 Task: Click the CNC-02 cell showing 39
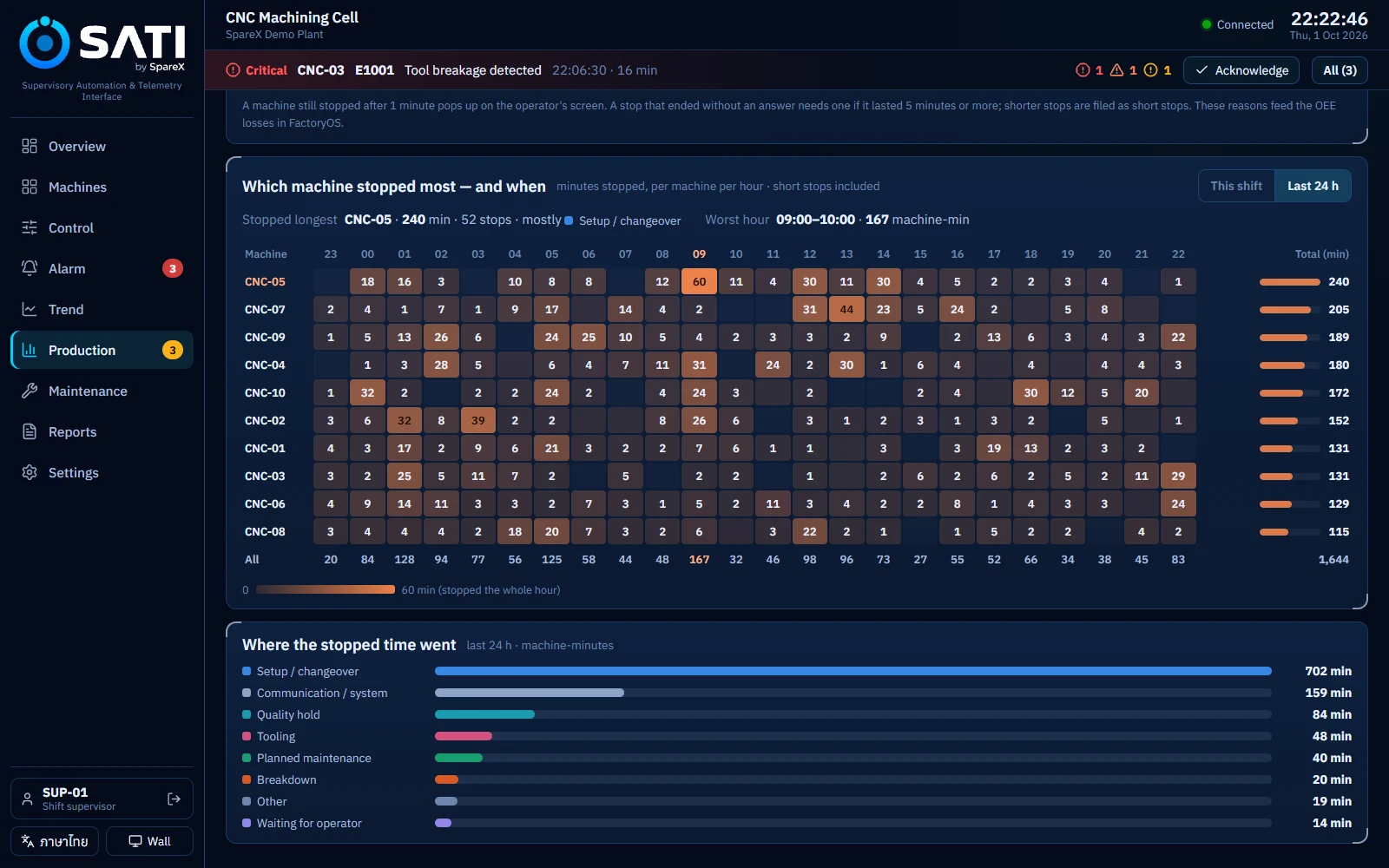(477, 420)
